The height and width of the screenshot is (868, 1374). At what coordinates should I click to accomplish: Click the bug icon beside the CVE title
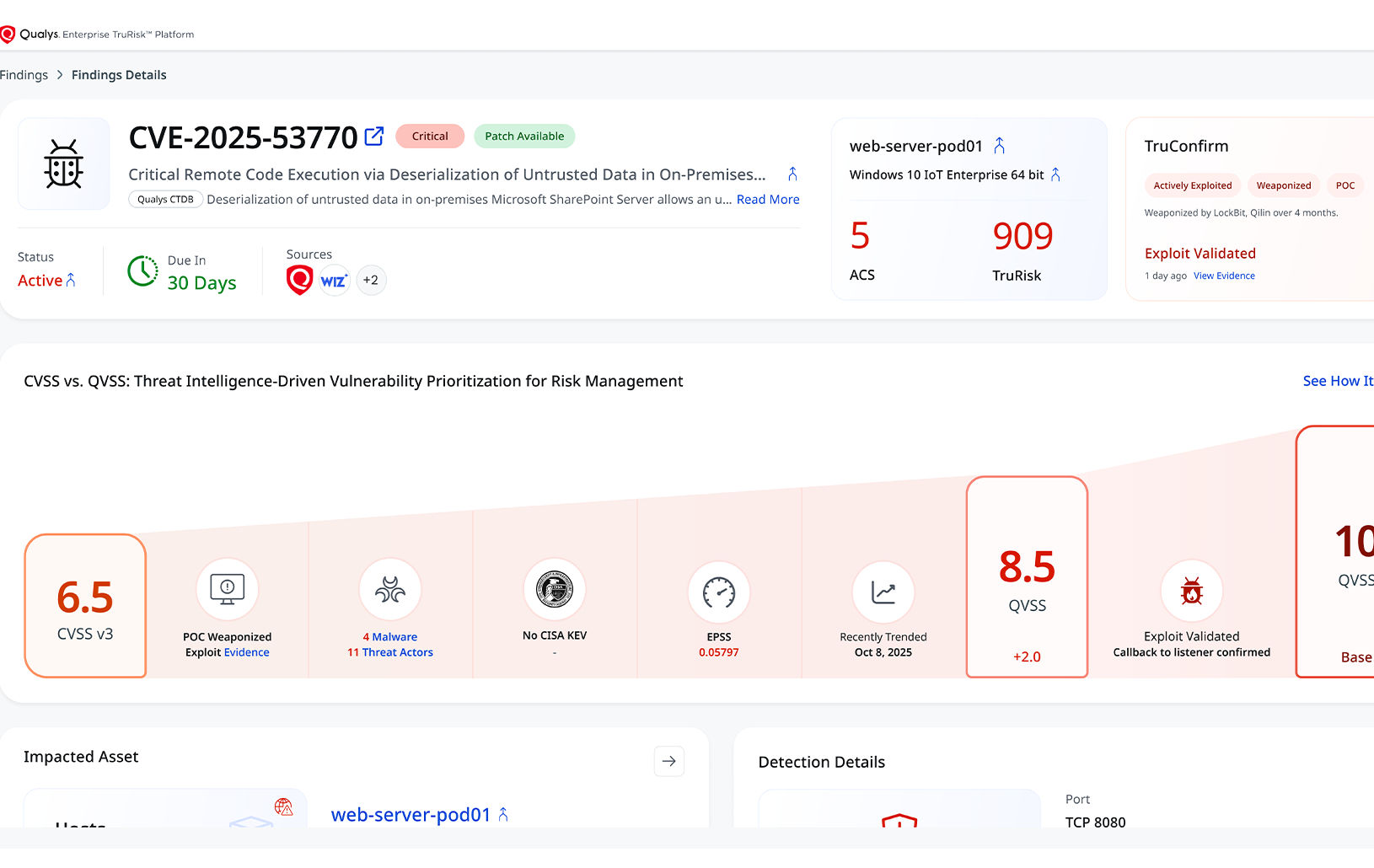pyautogui.click(x=64, y=163)
